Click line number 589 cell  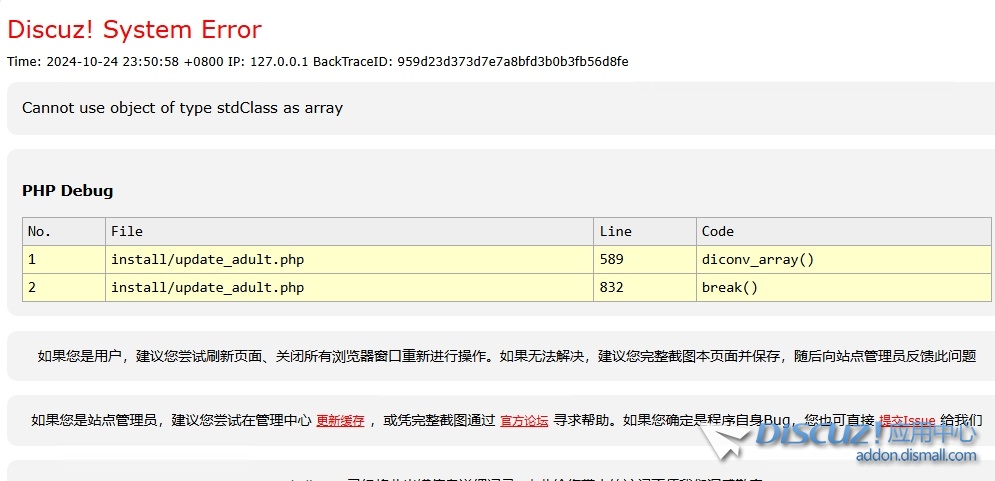click(x=611, y=260)
